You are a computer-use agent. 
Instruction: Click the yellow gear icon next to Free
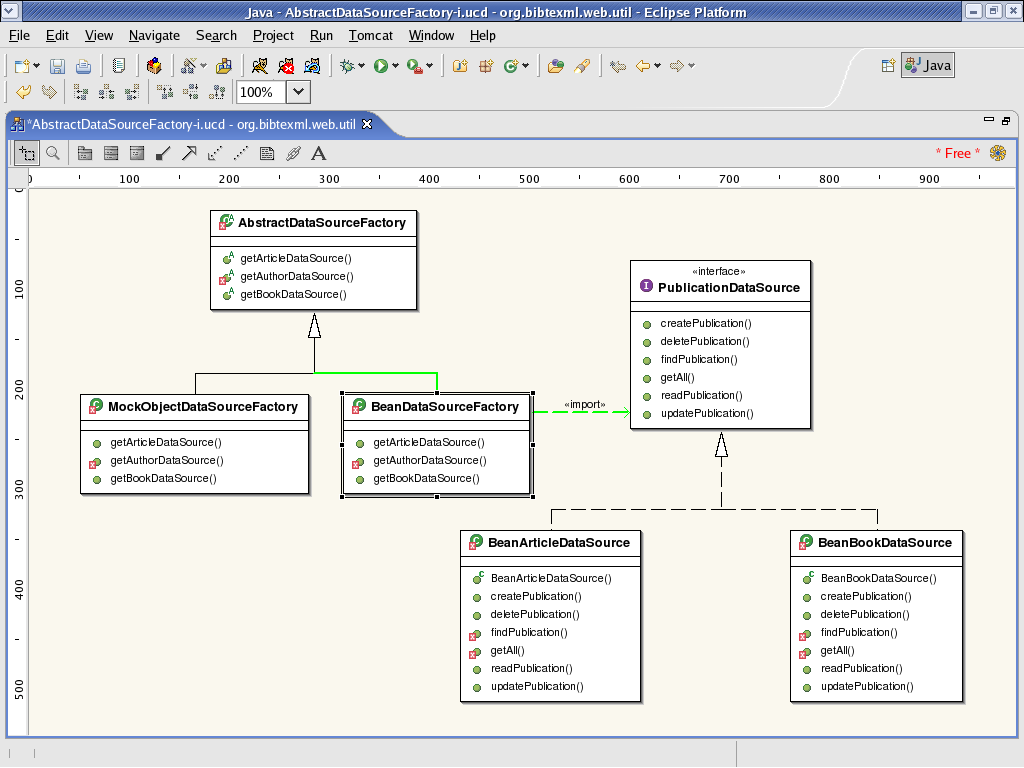998,153
